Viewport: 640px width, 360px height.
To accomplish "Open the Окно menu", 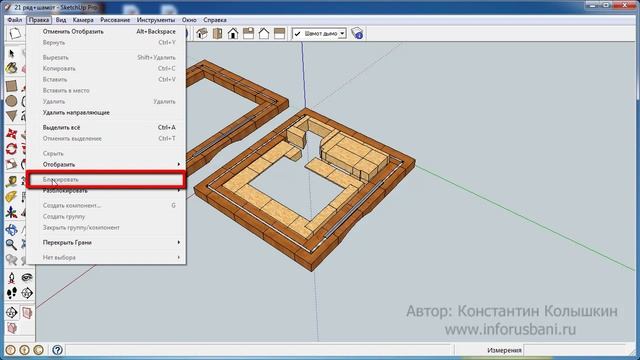I will click(x=189, y=20).
